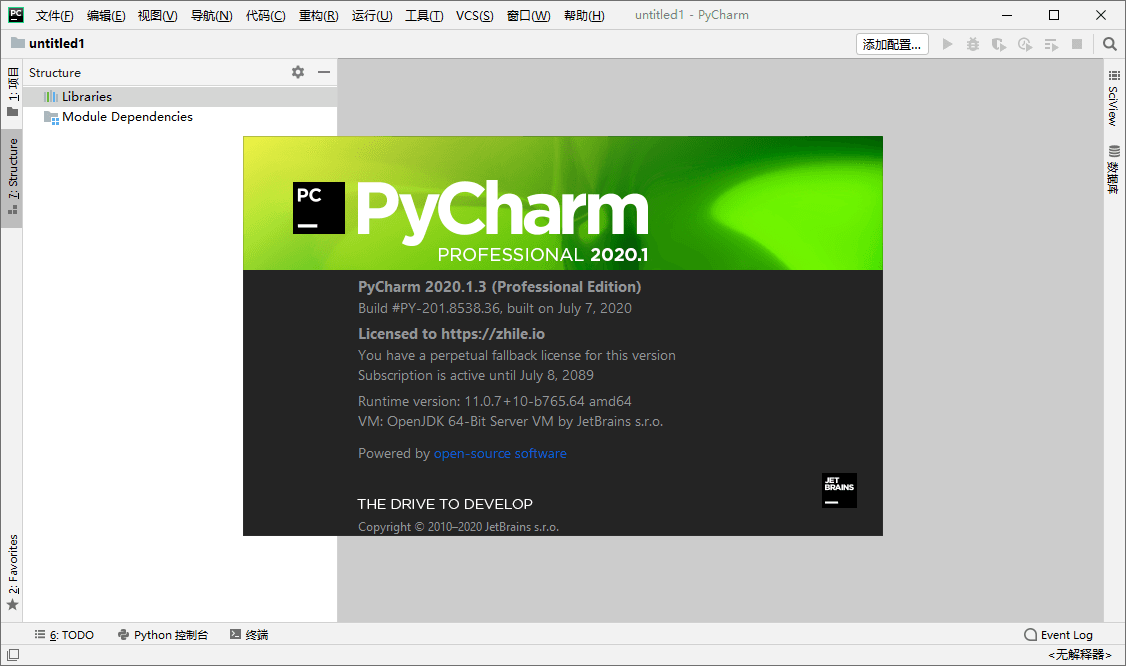Toggle the 1: 项目 tool window tab
Screen dimensions: 1126x666
[x=12, y=92]
